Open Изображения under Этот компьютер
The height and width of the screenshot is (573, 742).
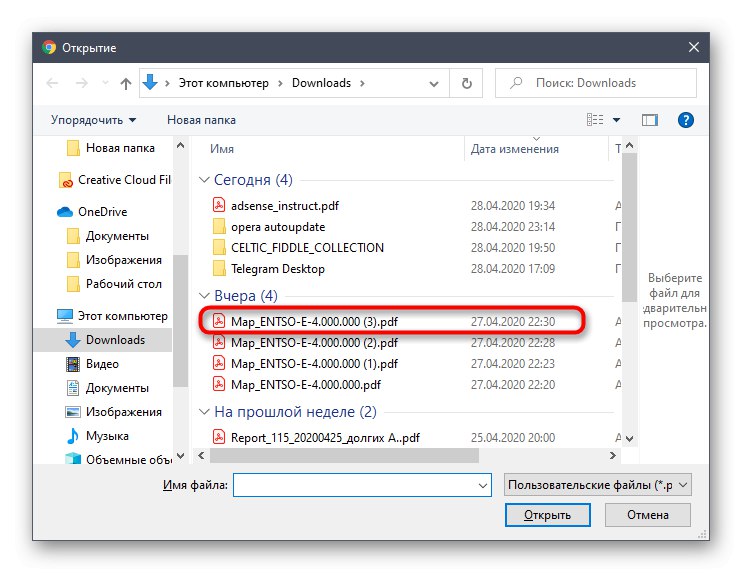coord(114,412)
